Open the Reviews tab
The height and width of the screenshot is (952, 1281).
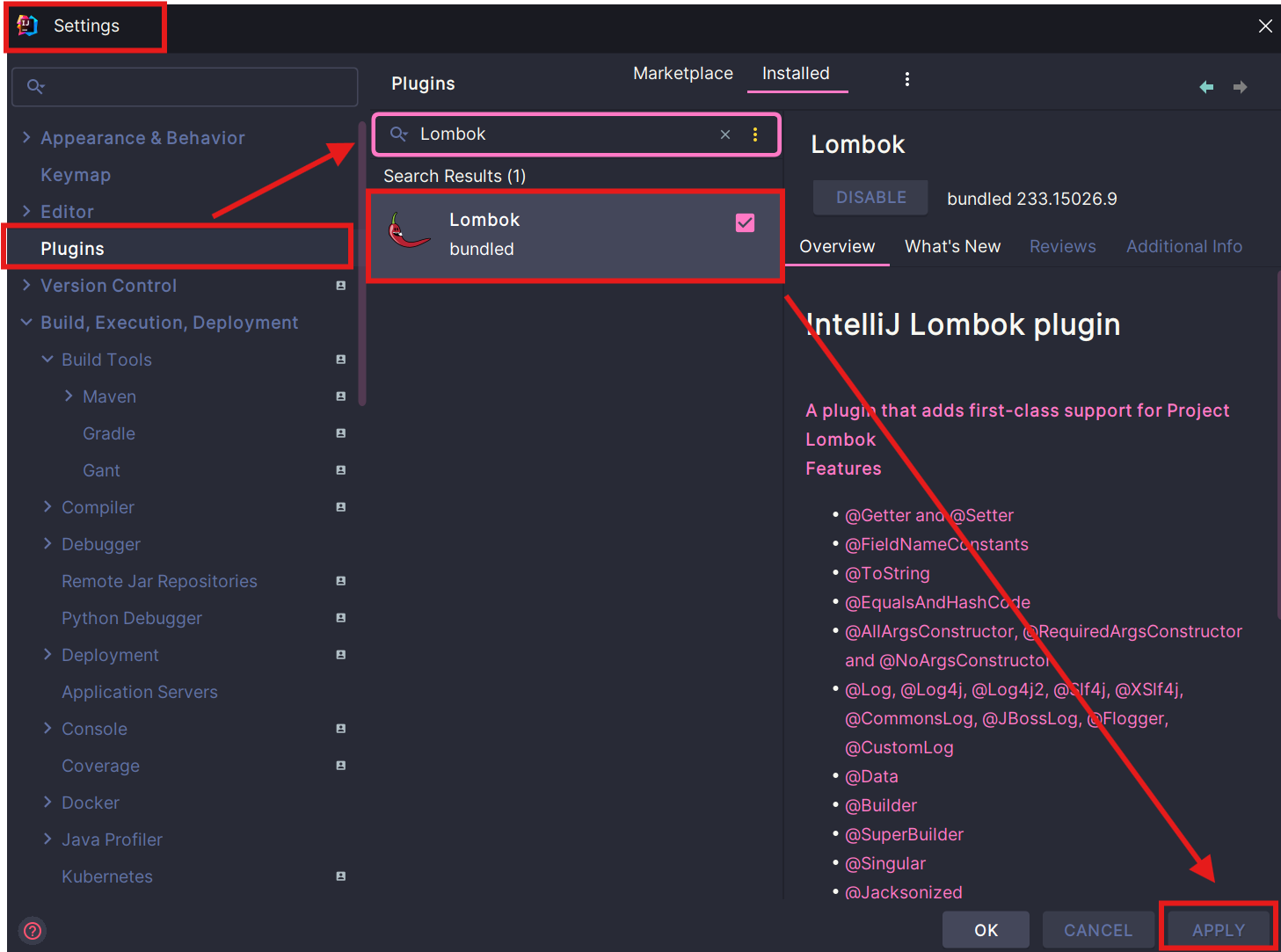(1063, 247)
